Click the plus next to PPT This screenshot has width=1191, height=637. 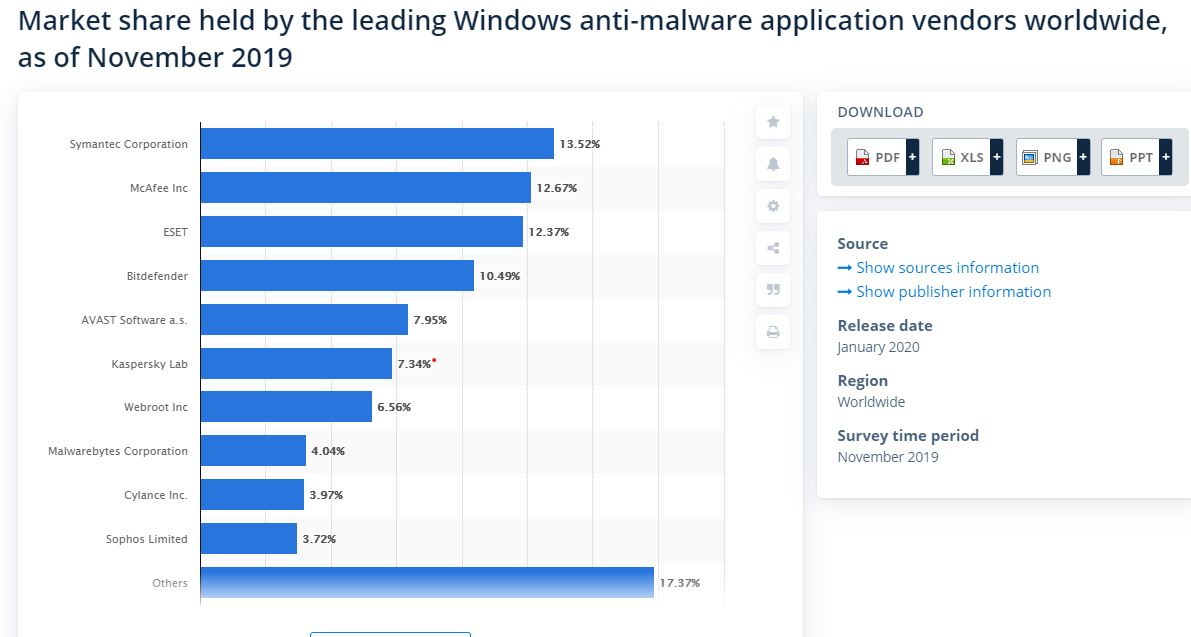pos(1165,157)
